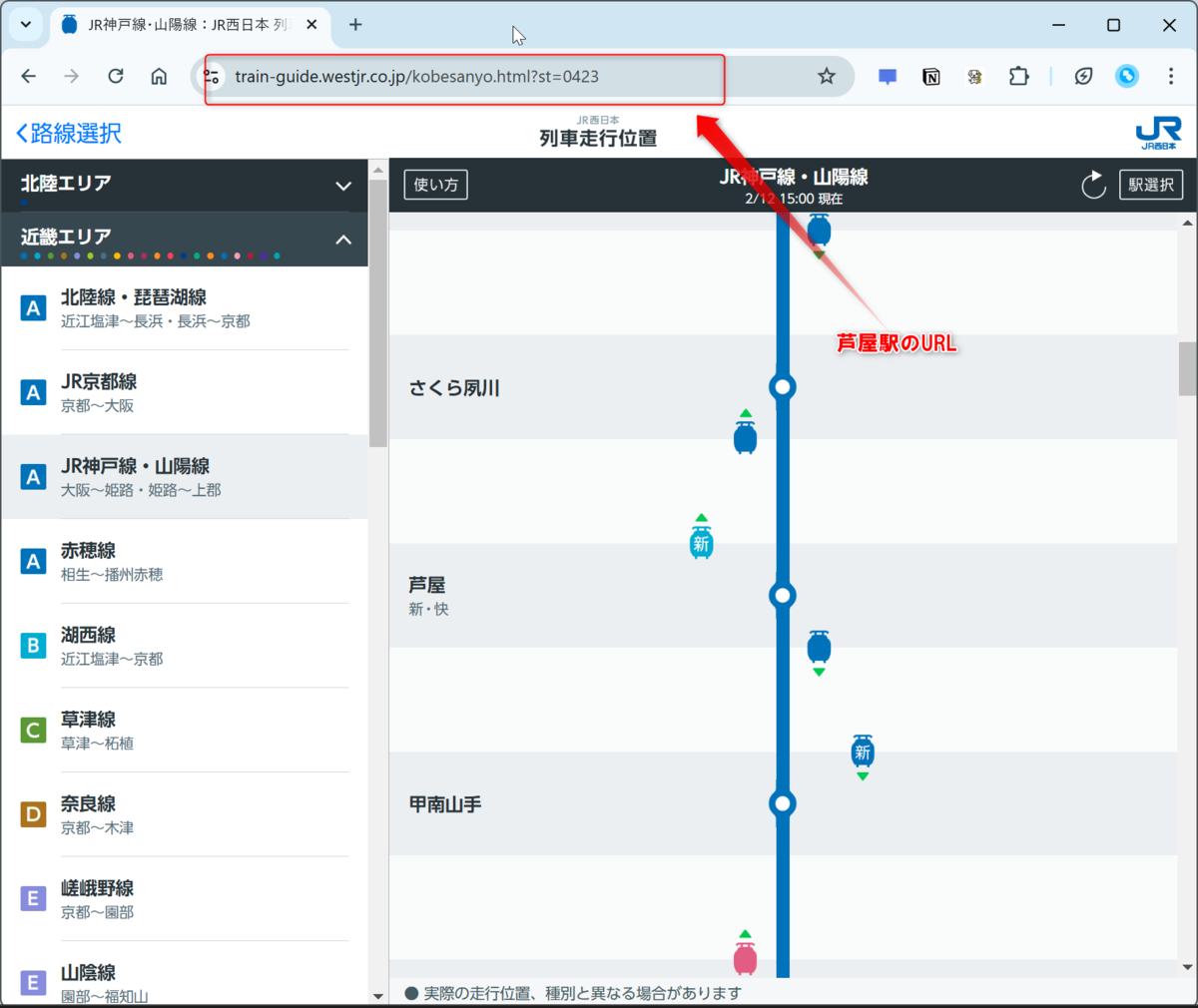Reload the page with browser refresh icon

tap(116, 76)
